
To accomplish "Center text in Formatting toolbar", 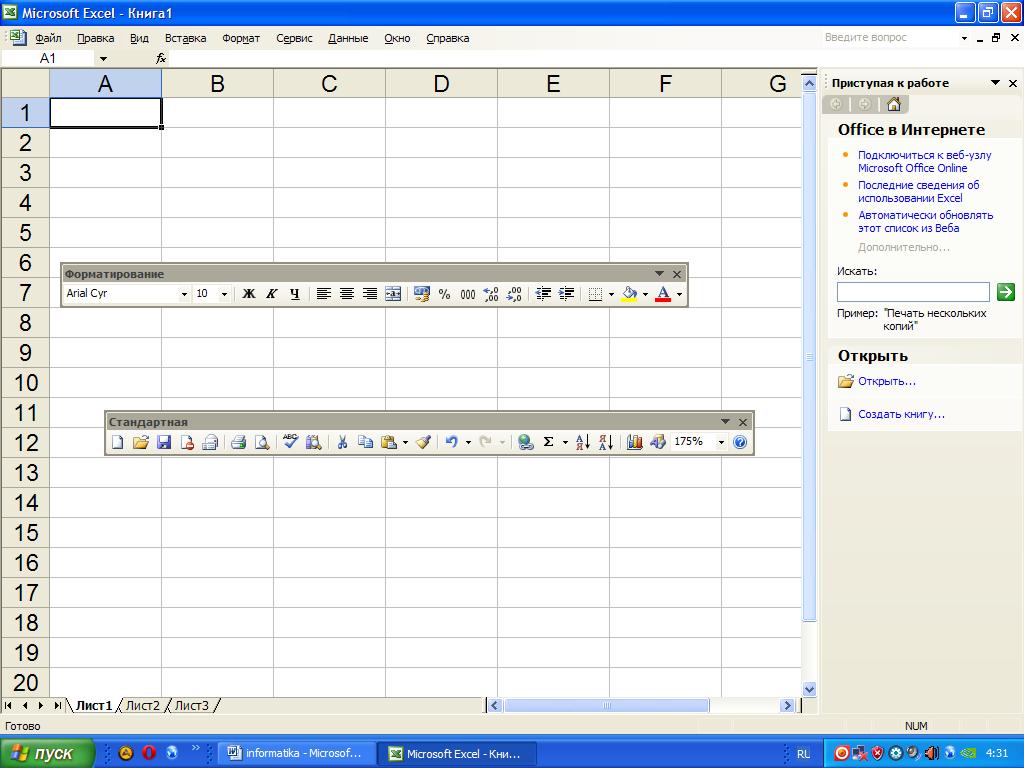I will (x=347, y=294).
